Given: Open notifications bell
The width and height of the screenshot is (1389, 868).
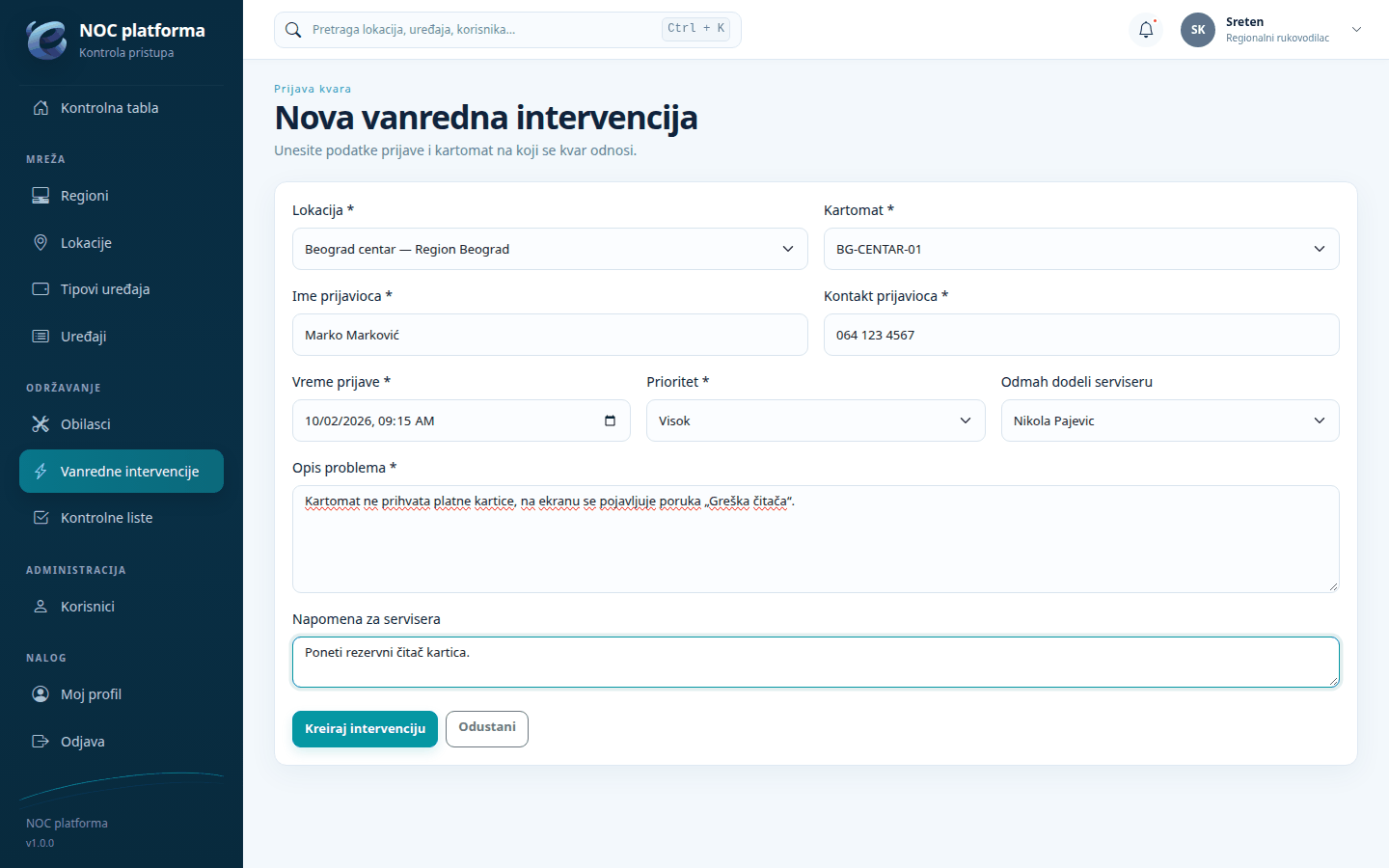Looking at the screenshot, I should [1146, 30].
